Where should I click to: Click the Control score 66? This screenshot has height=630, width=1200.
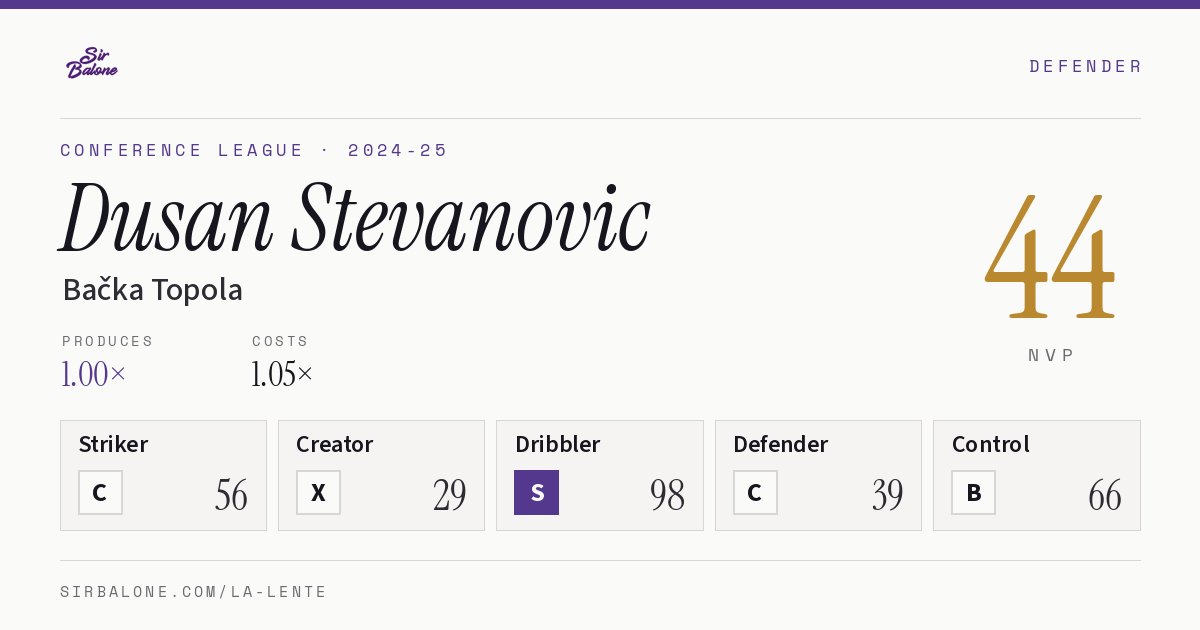[1105, 495]
